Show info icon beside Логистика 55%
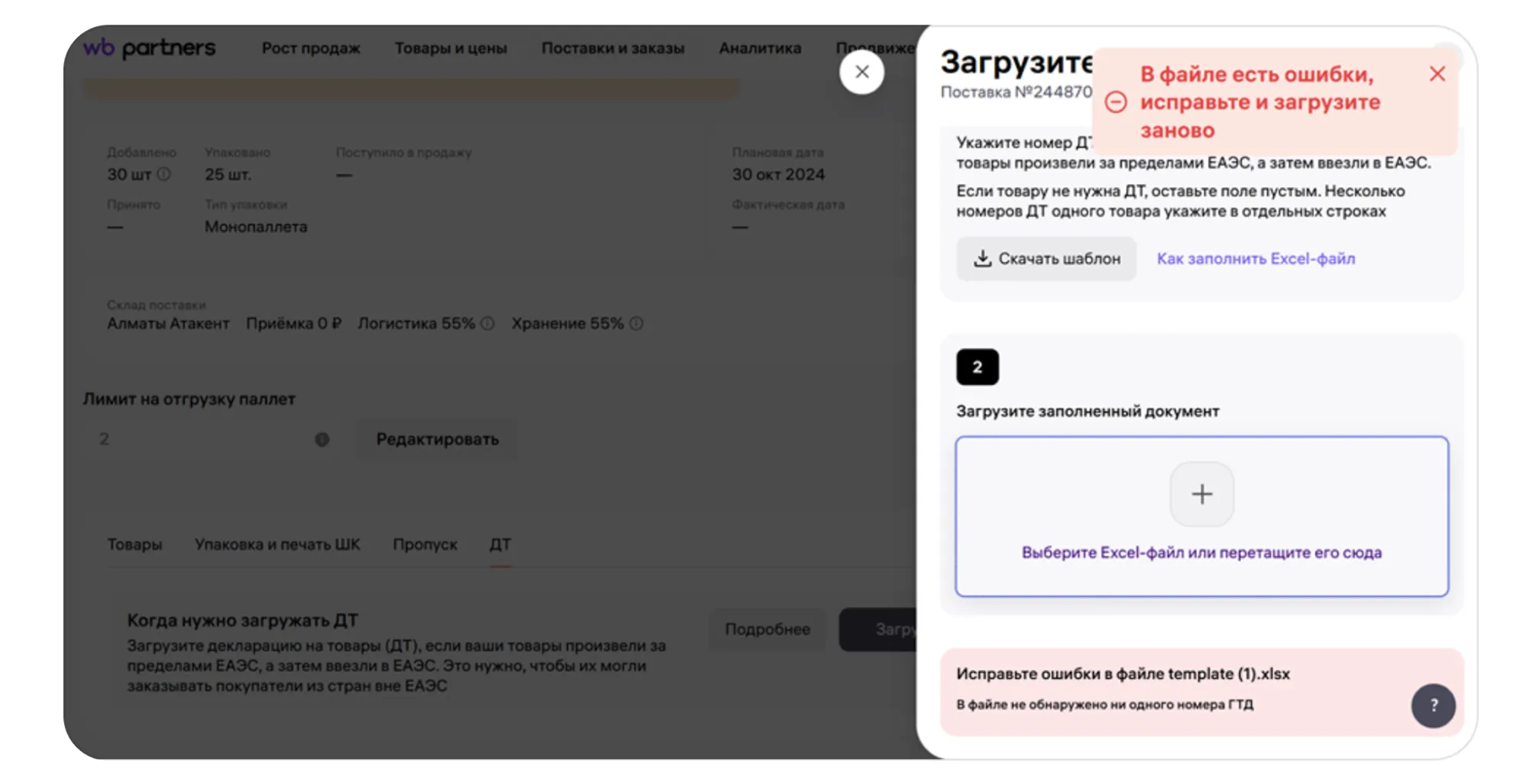 (x=488, y=323)
